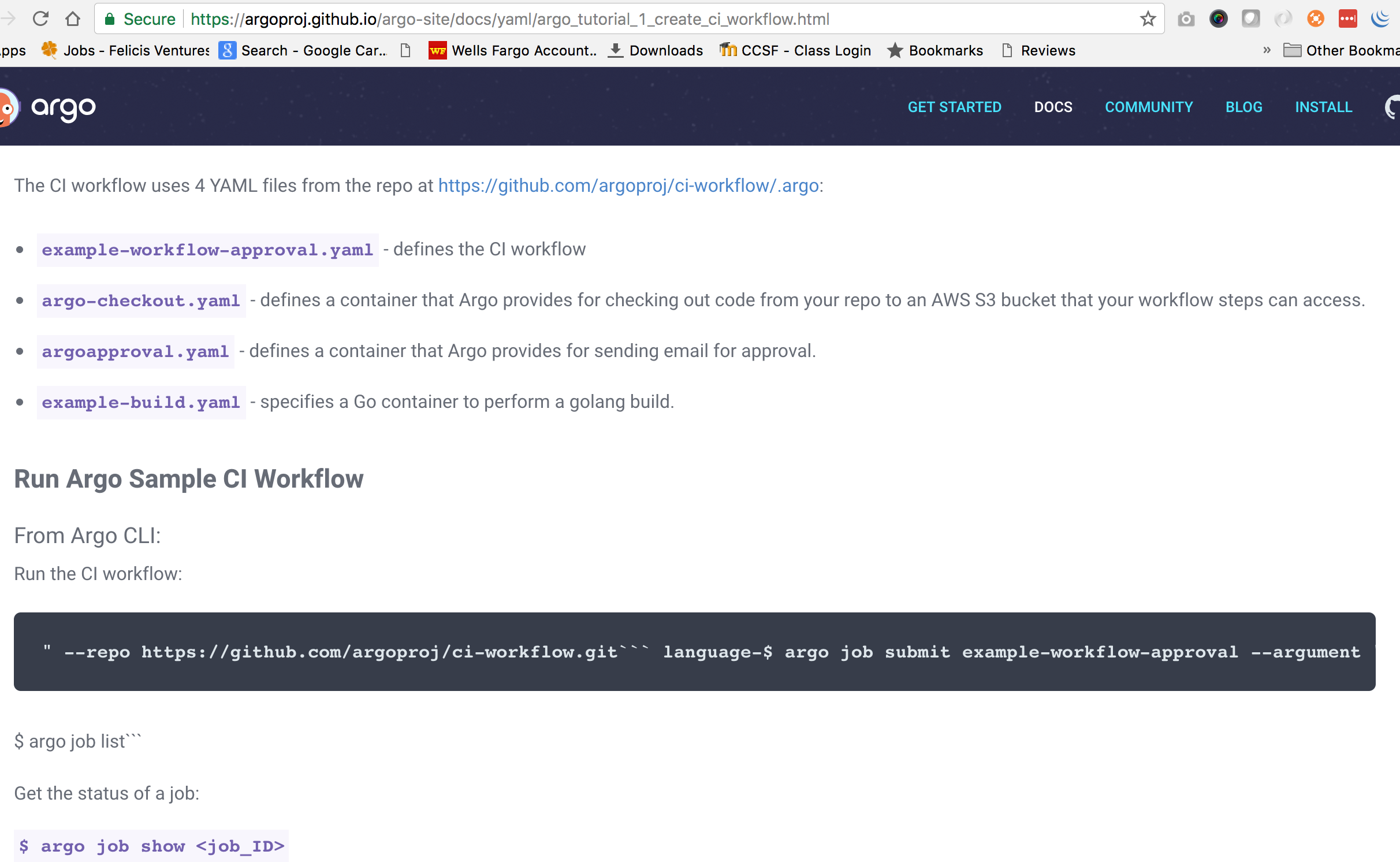The image size is (1400, 862).
Task: Click the reload page button
Action: click(x=40, y=18)
